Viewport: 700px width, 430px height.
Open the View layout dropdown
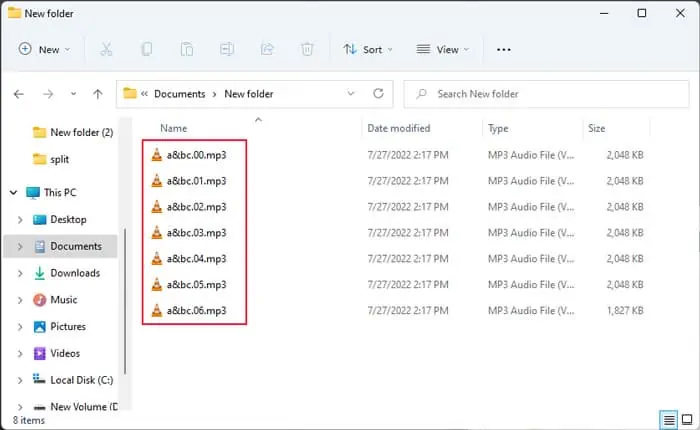[x=442, y=49]
